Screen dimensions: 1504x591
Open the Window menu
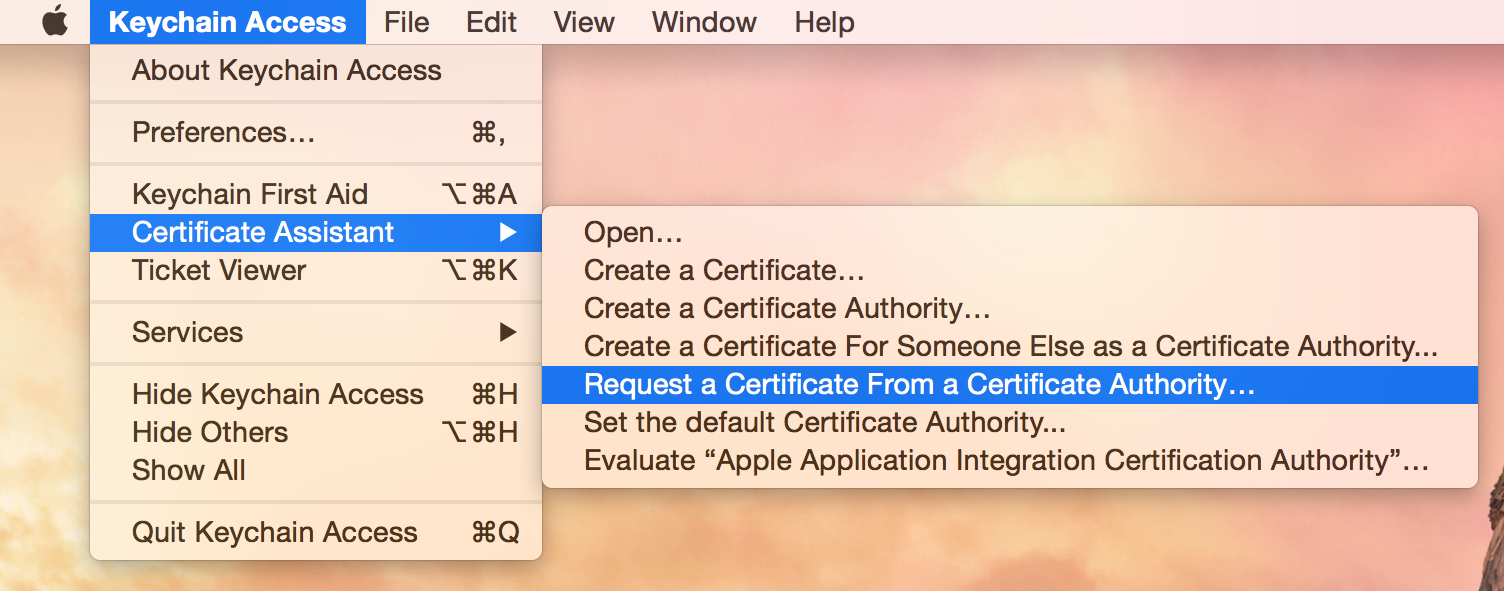pyautogui.click(x=703, y=21)
